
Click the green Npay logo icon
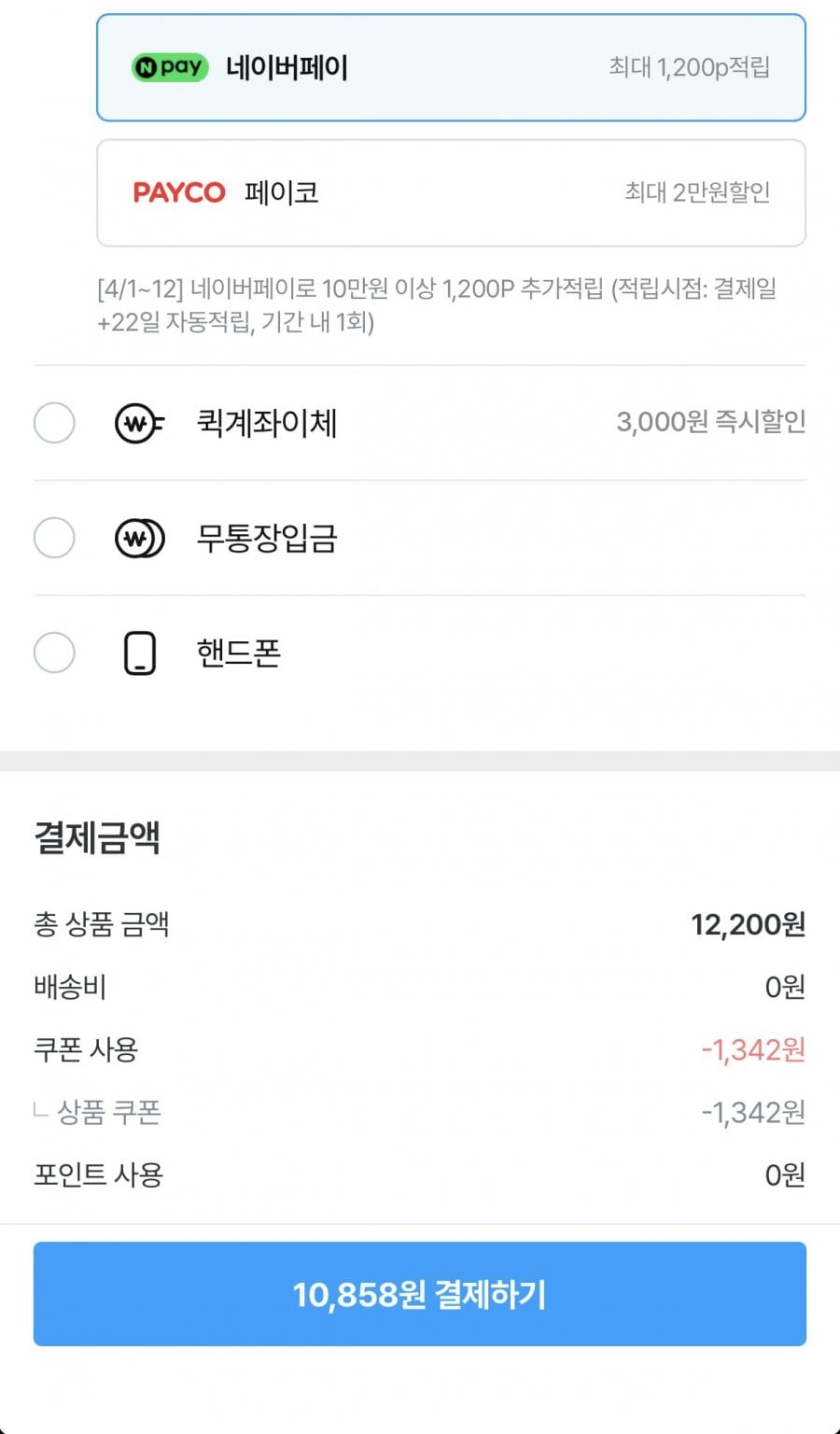click(169, 67)
